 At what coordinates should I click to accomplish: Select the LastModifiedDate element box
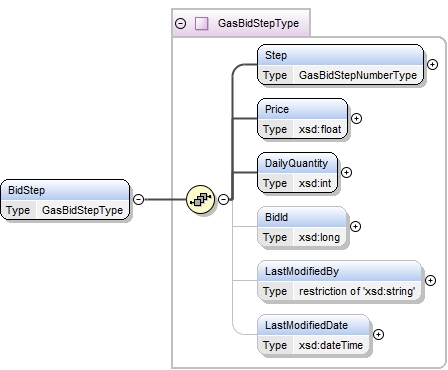(x=313, y=335)
